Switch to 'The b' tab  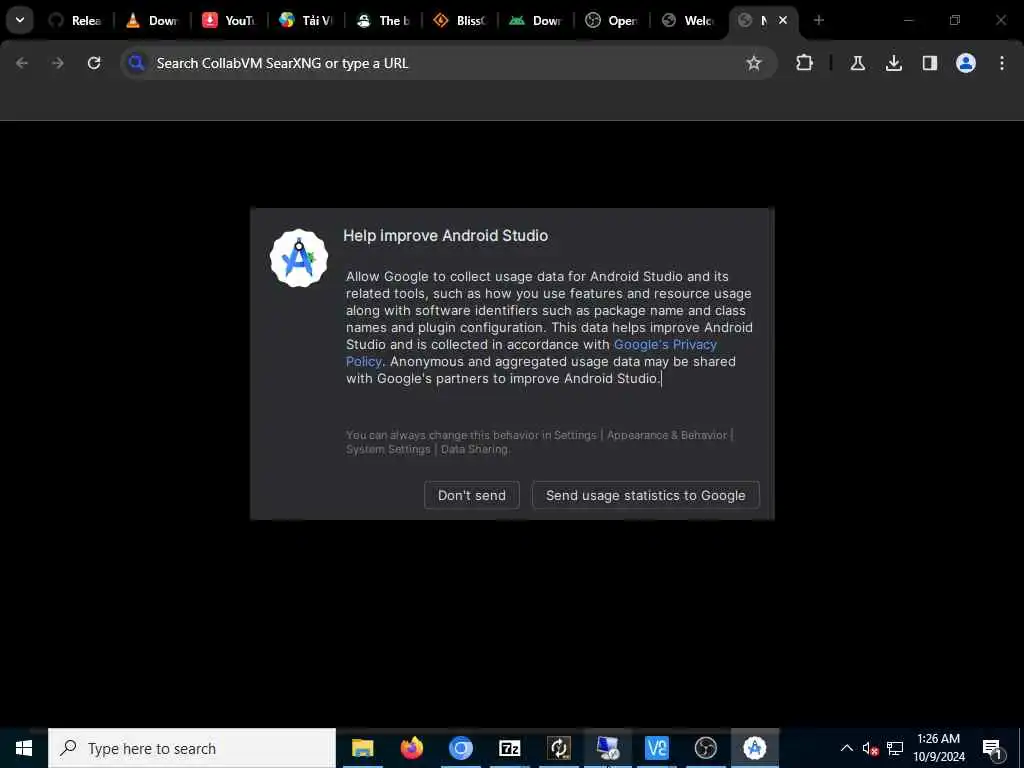tap(383, 20)
